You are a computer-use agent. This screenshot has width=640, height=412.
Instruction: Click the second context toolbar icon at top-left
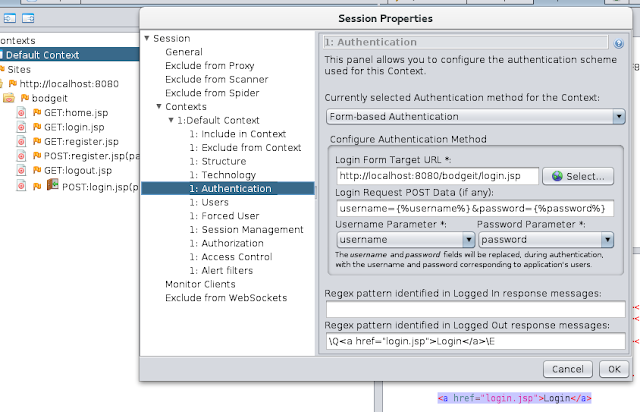tap(27, 18)
